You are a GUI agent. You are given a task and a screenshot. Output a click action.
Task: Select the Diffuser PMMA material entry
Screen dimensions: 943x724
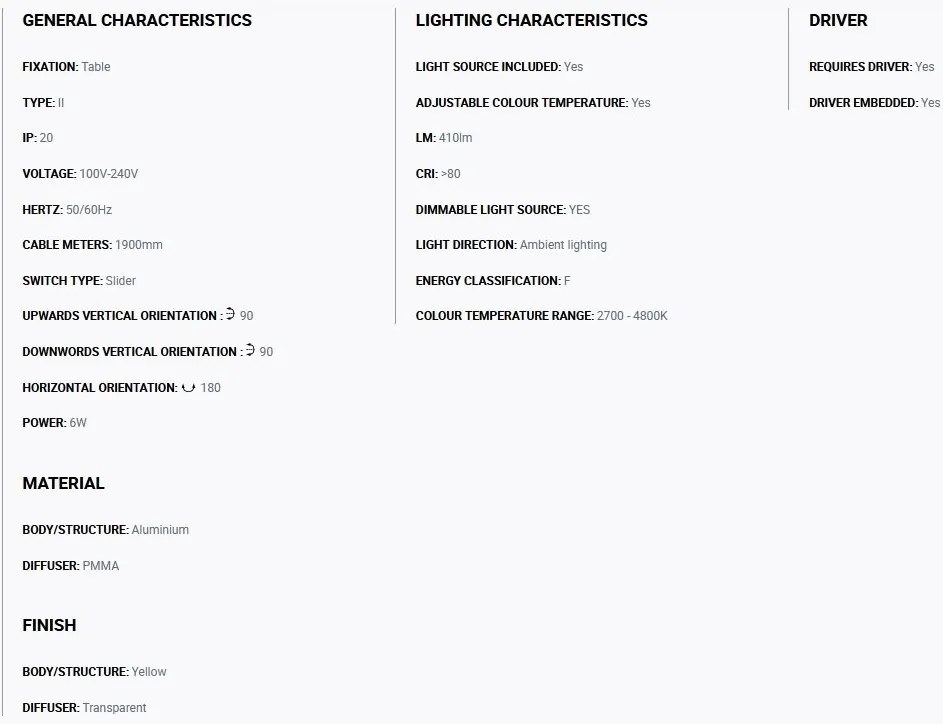coord(70,566)
